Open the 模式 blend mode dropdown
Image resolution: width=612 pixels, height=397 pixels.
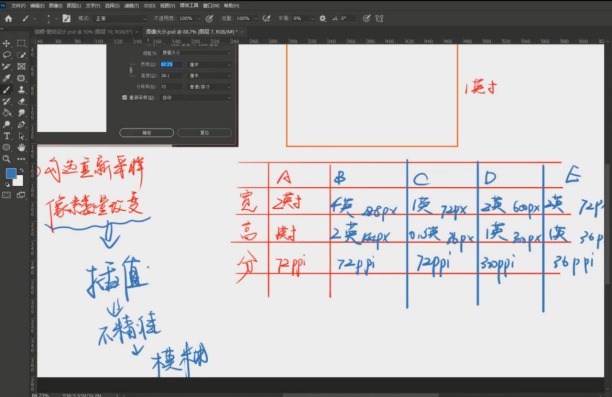[x=121, y=18]
